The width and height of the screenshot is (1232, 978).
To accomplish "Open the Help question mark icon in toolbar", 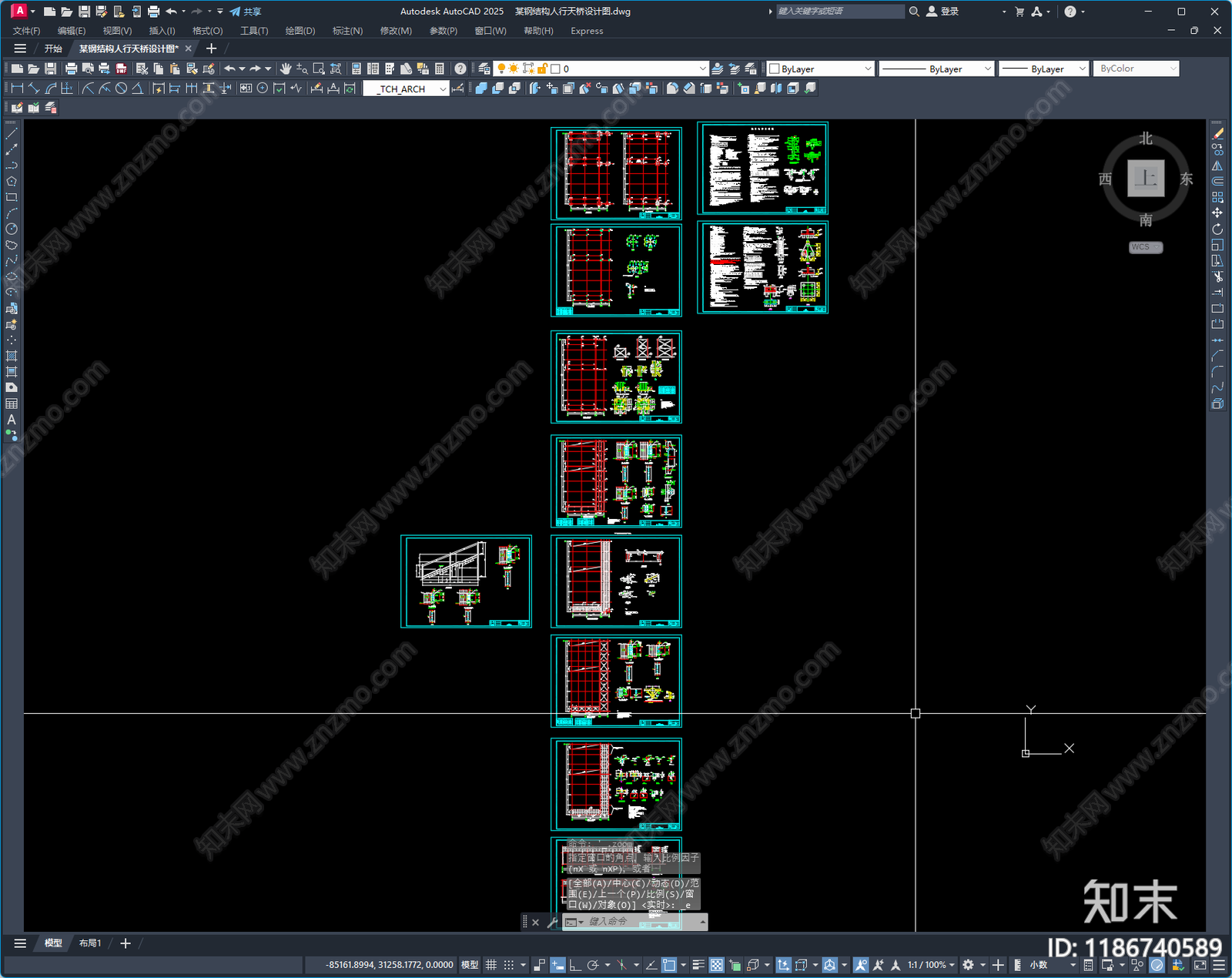I will (460, 69).
